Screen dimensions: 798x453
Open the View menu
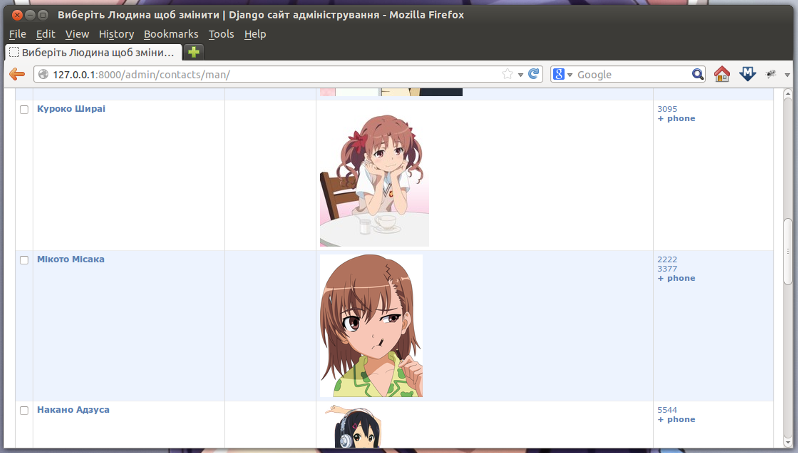(77, 34)
